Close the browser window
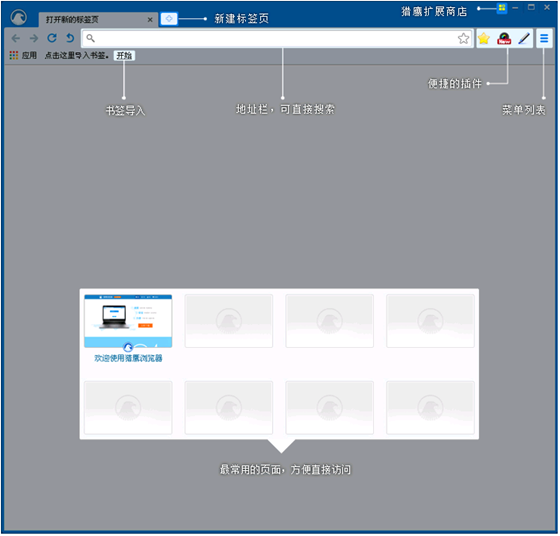This screenshot has height=536, width=560. coord(547,7)
